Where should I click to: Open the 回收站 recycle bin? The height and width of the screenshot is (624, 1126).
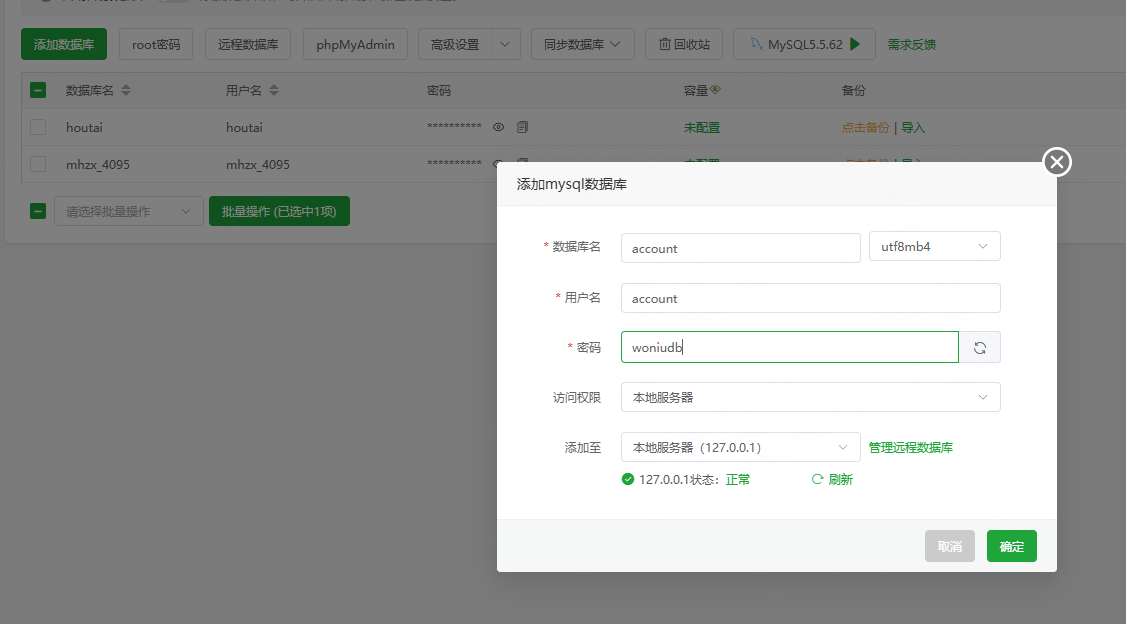click(x=683, y=44)
